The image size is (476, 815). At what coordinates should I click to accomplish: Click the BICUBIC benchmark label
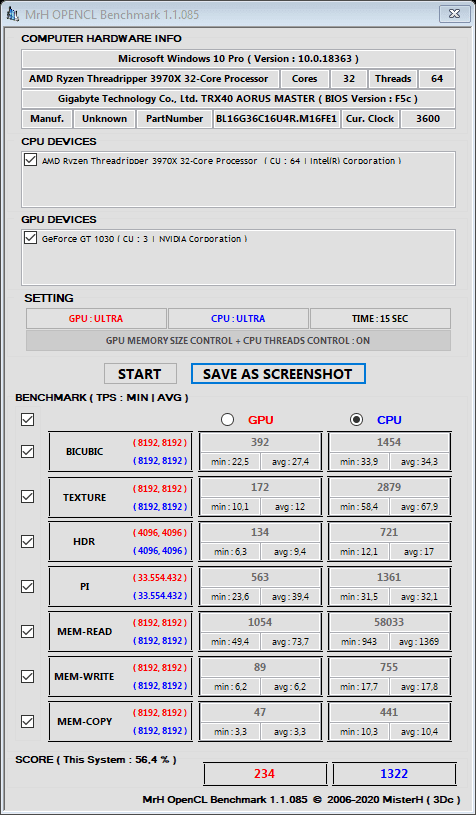tap(85, 452)
